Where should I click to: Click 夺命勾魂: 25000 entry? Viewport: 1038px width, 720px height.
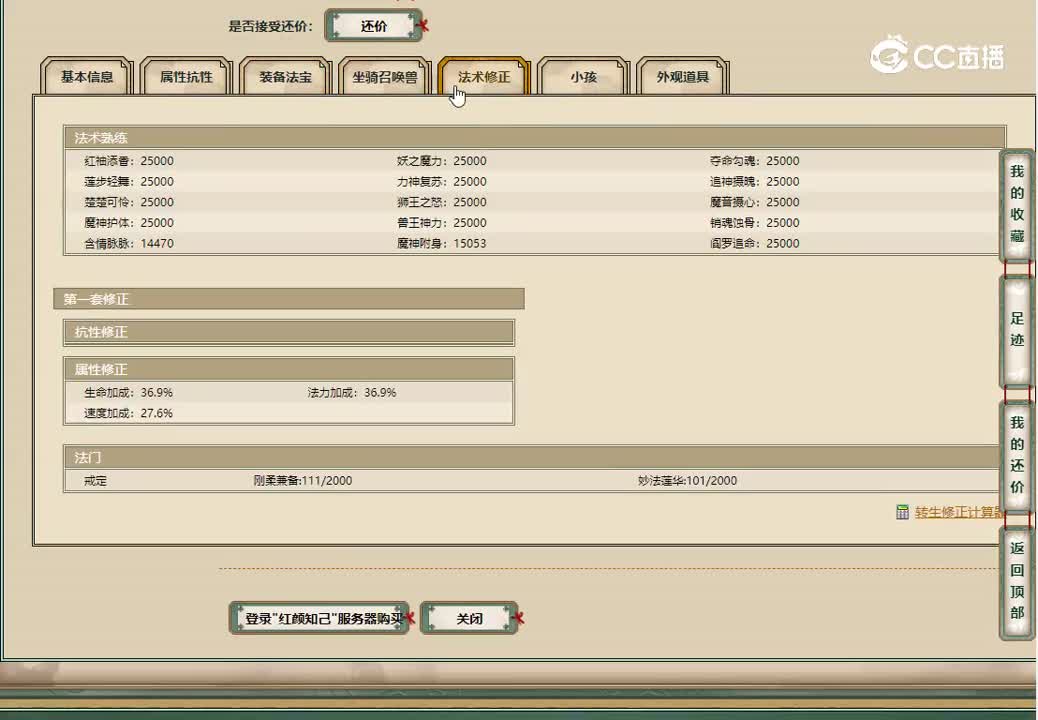755,161
